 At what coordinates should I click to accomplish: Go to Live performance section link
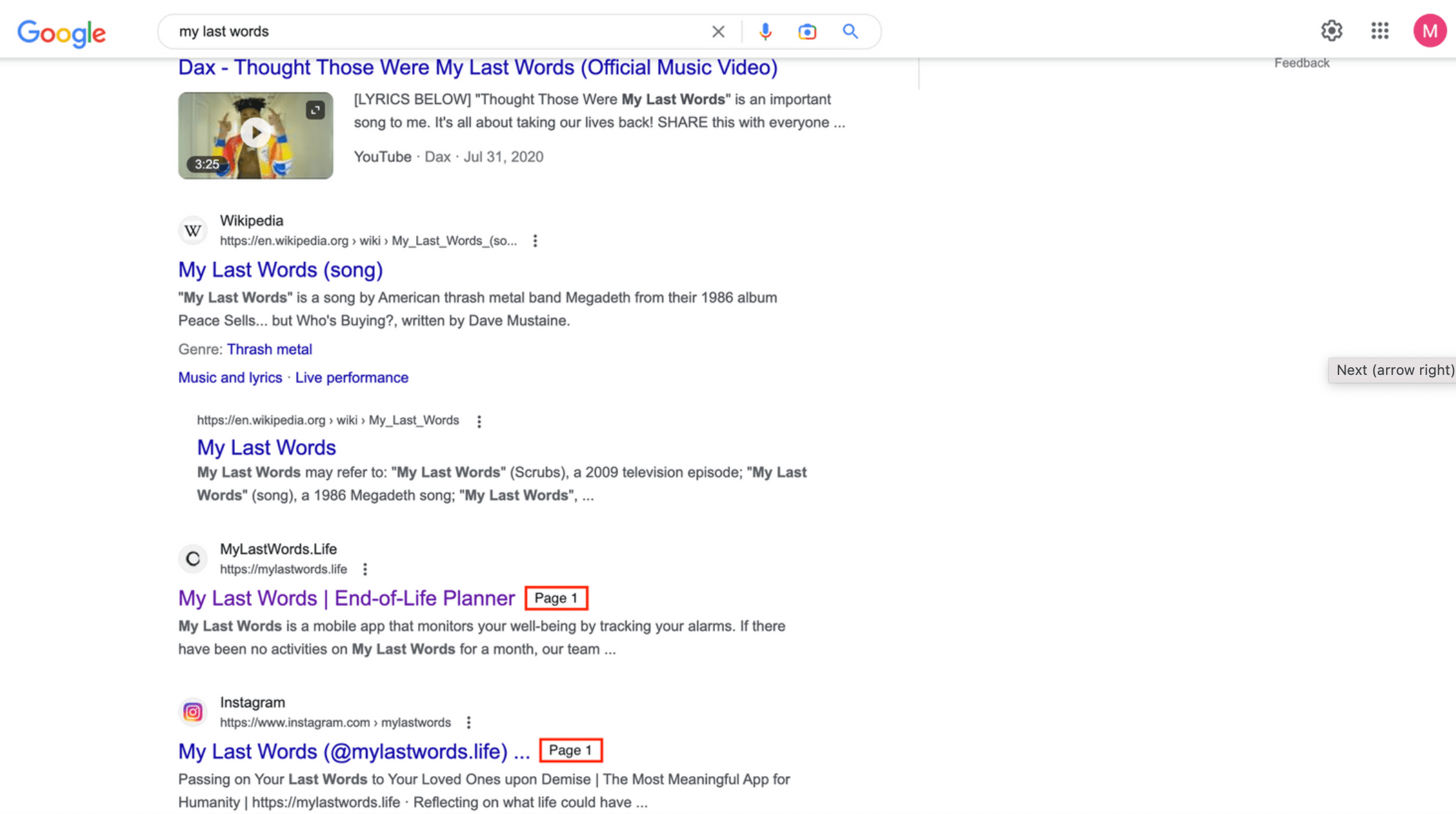(x=352, y=377)
